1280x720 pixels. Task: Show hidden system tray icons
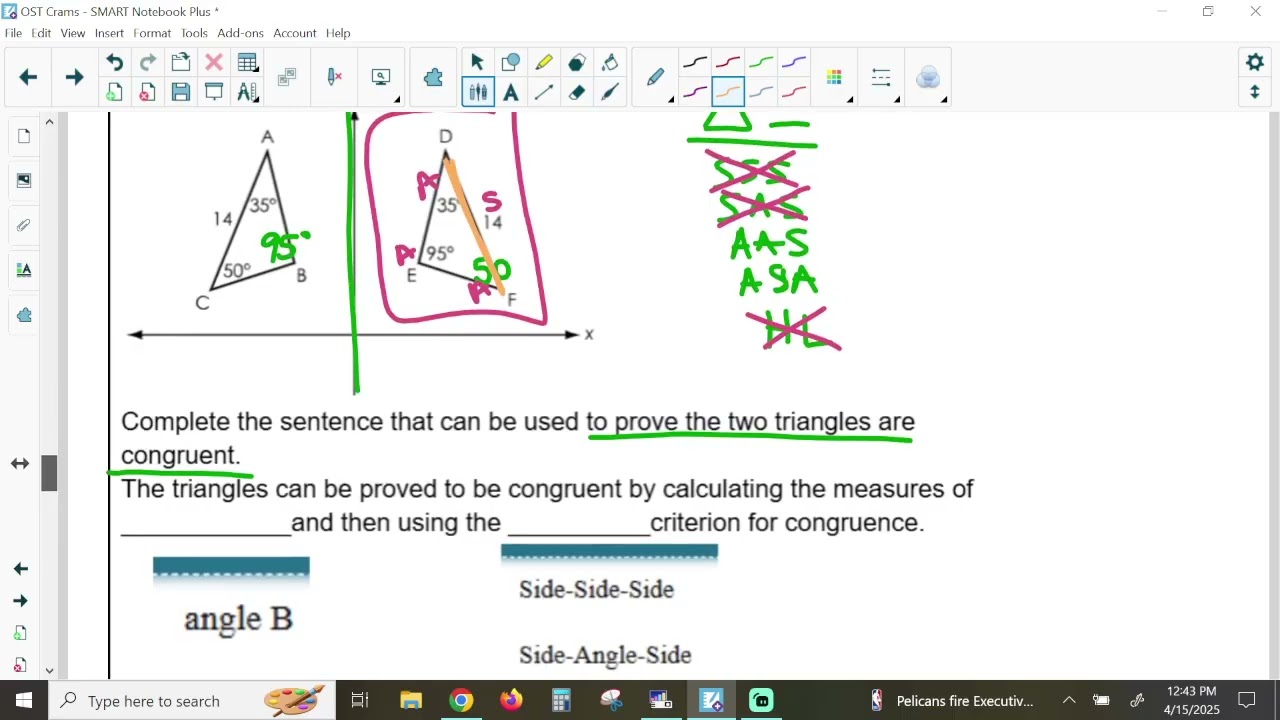[1069, 700]
